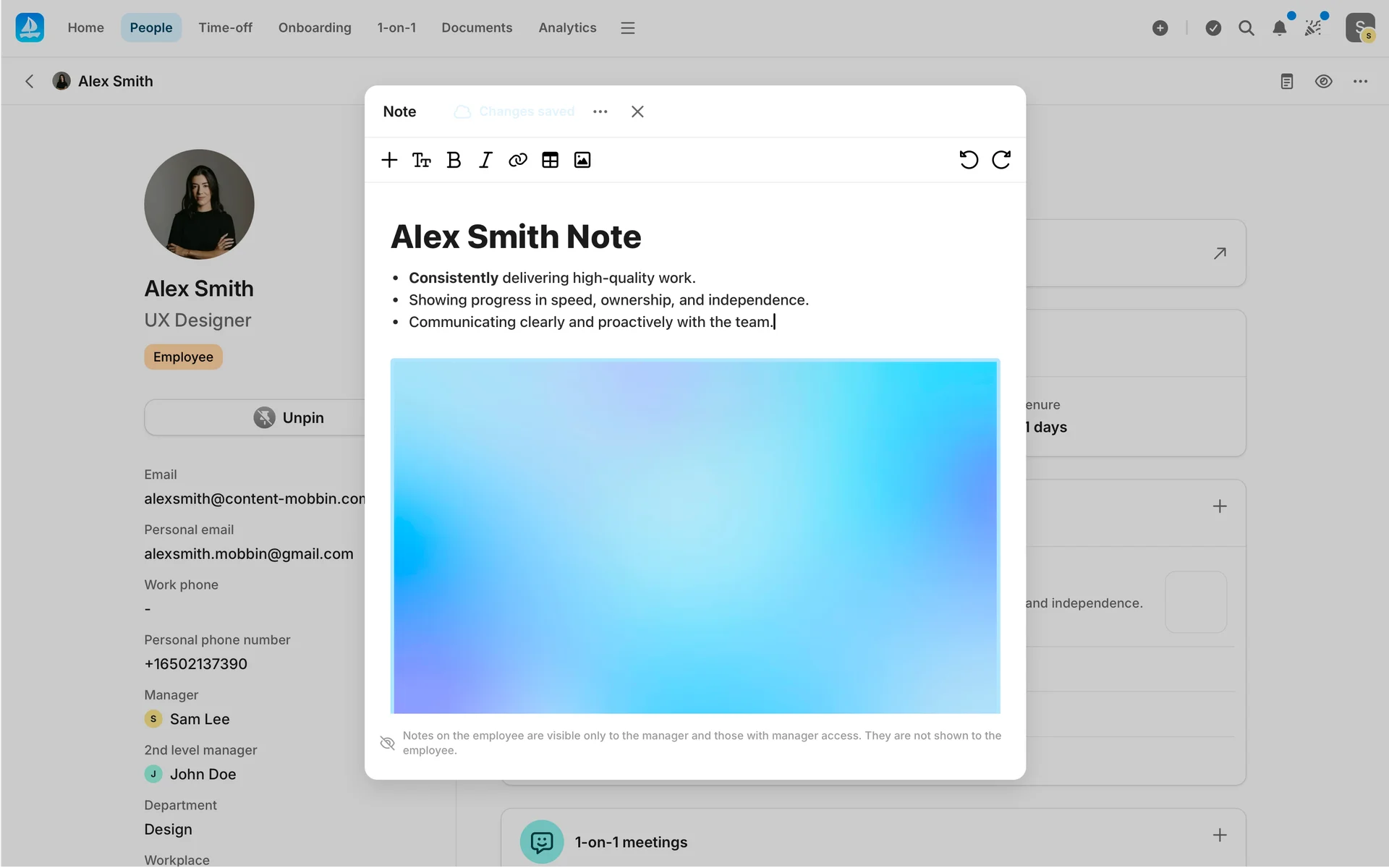This screenshot has height=868, width=1389.
Task: Expand 1-on-1 meetings with plus icon
Action: [1220, 835]
